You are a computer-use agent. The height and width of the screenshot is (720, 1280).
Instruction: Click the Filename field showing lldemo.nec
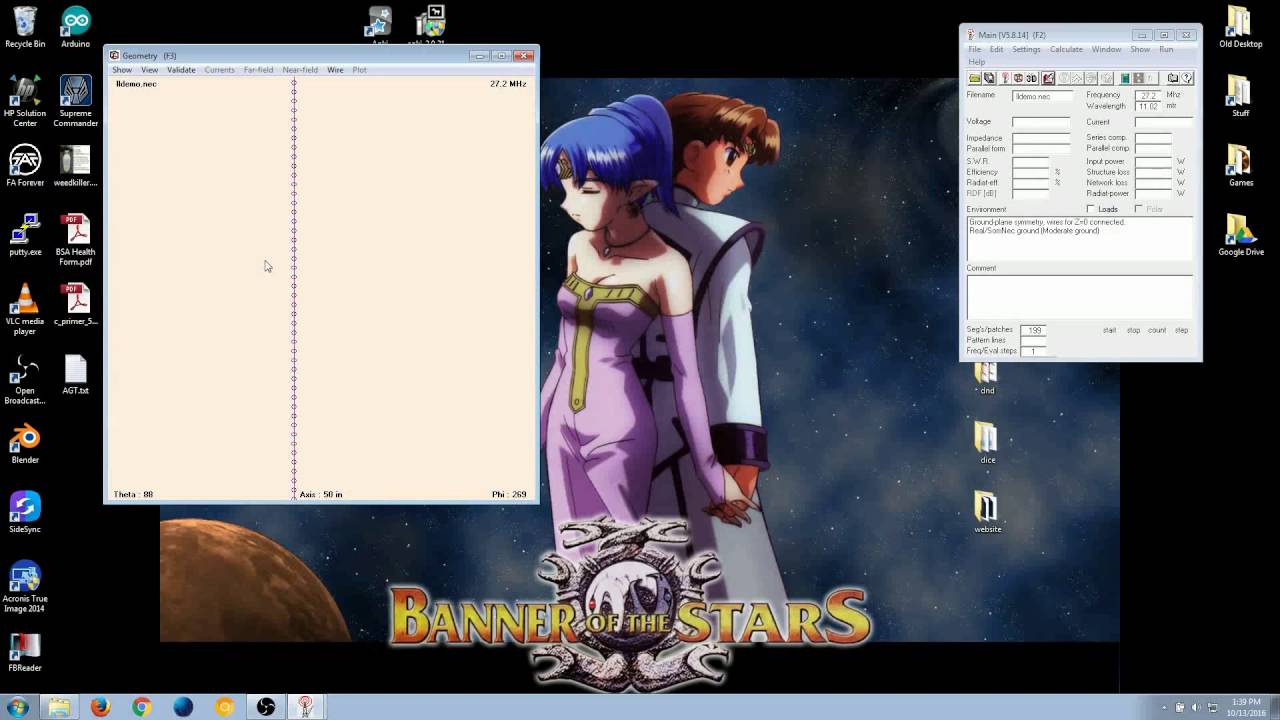1042,96
